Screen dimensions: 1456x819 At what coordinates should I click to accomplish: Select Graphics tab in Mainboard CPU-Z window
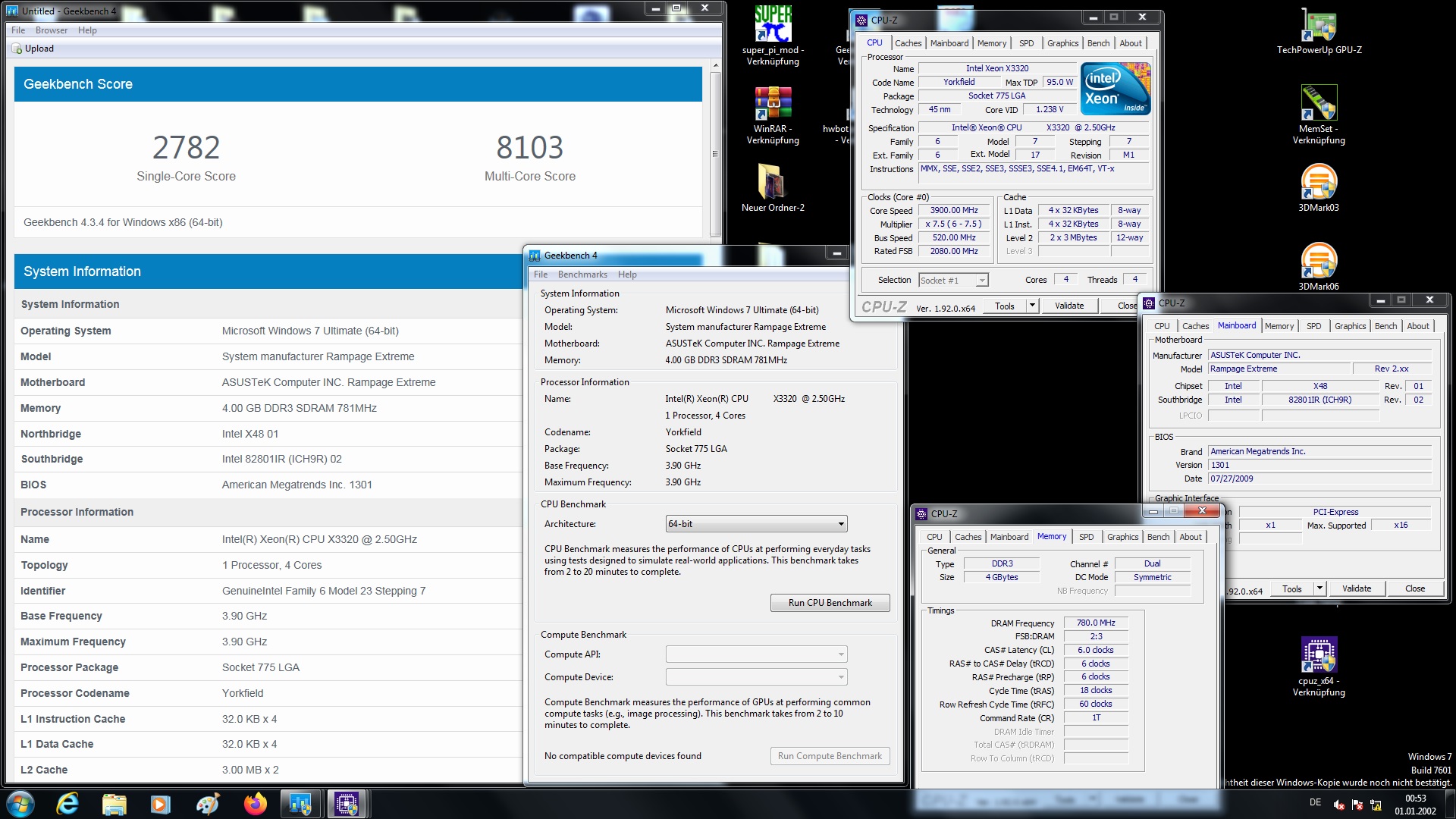click(x=1350, y=326)
